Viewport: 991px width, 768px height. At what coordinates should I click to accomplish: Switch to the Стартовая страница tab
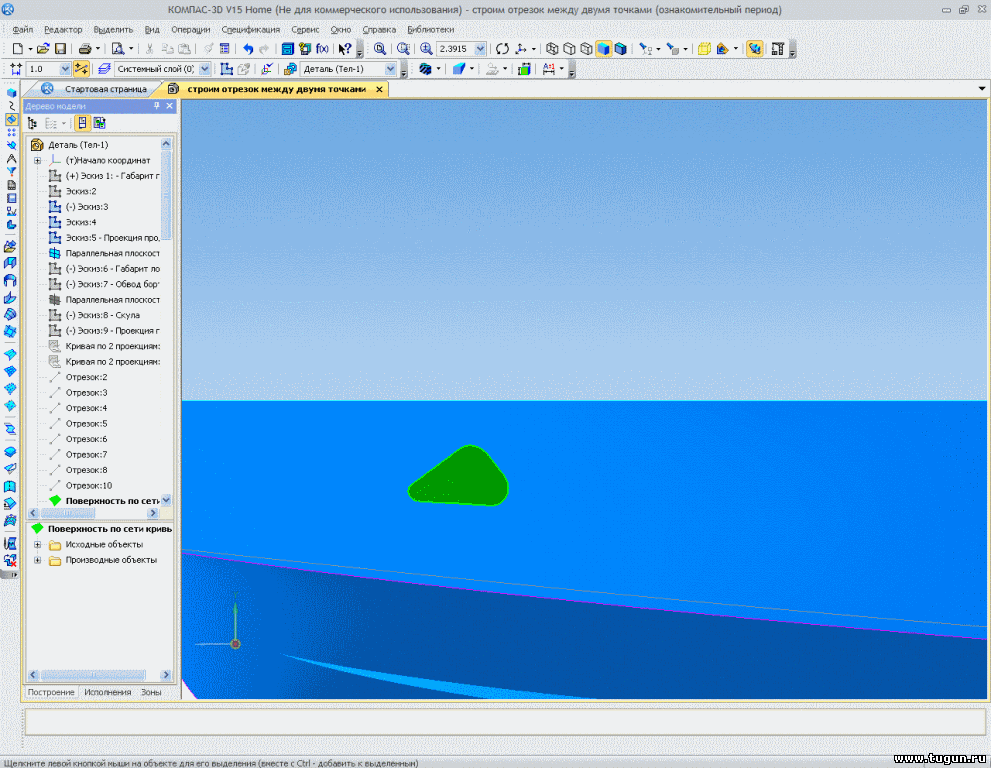click(x=106, y=89)
